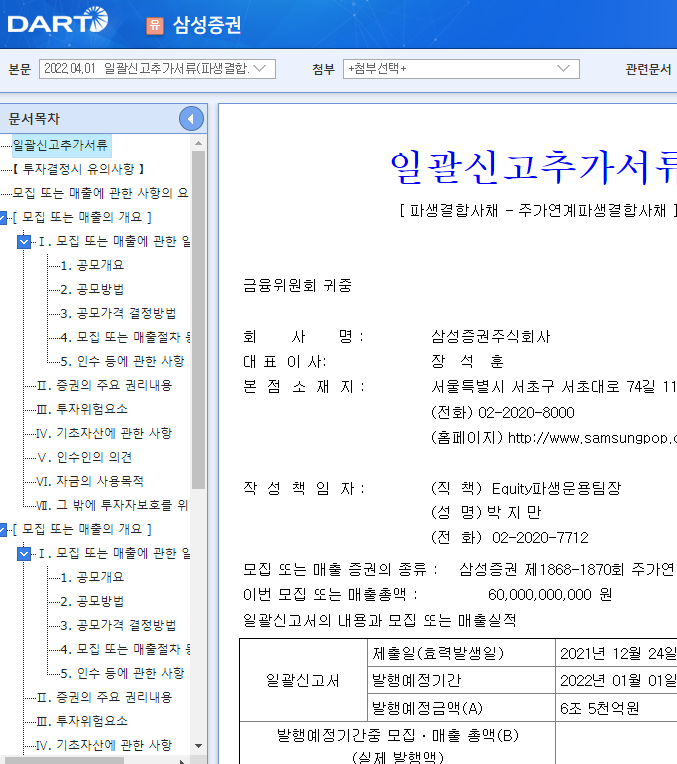This screenshot has width=677, height=764.
Task: Click the 일괄신고서 table row header
Action: click(x=303, y=680)
